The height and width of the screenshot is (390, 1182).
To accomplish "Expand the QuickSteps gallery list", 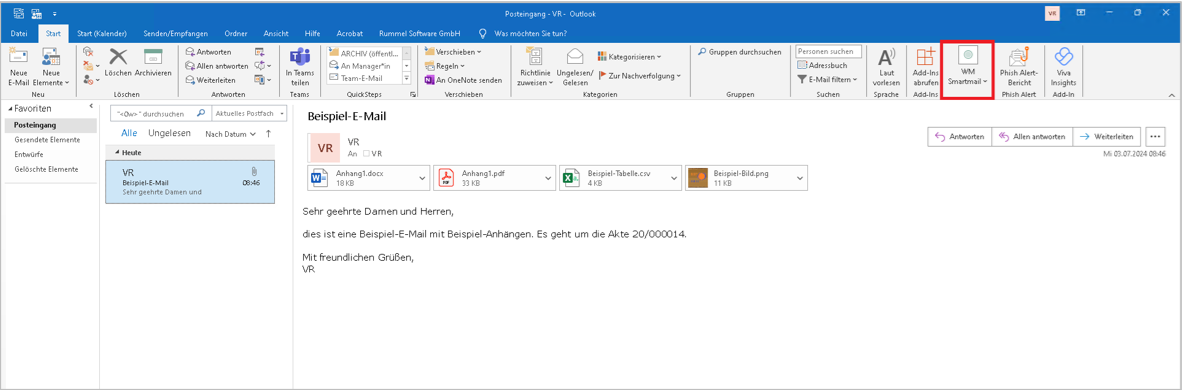I will [x=407, y=78].
